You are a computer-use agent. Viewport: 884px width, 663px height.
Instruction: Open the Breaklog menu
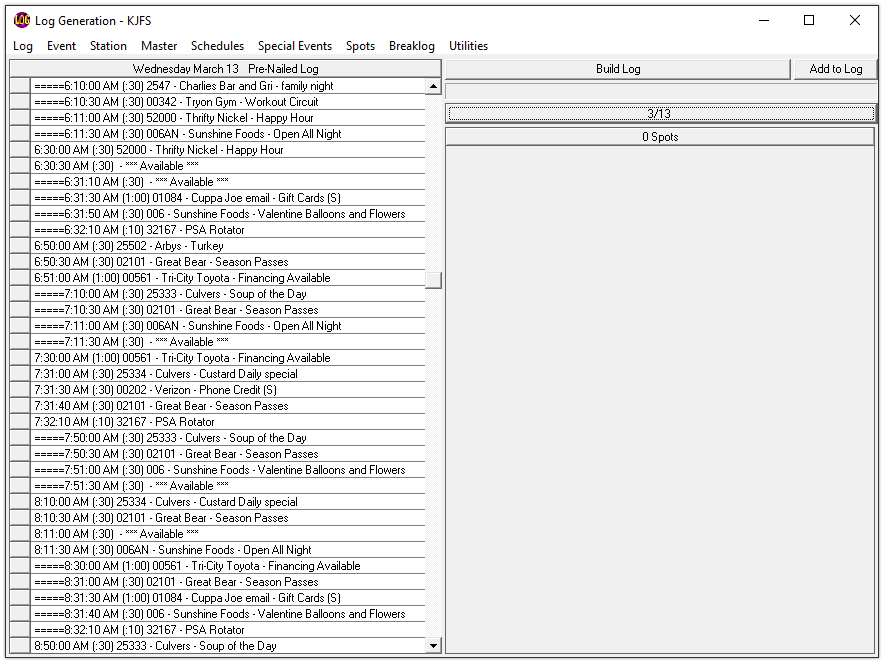[x=411, y=46]
